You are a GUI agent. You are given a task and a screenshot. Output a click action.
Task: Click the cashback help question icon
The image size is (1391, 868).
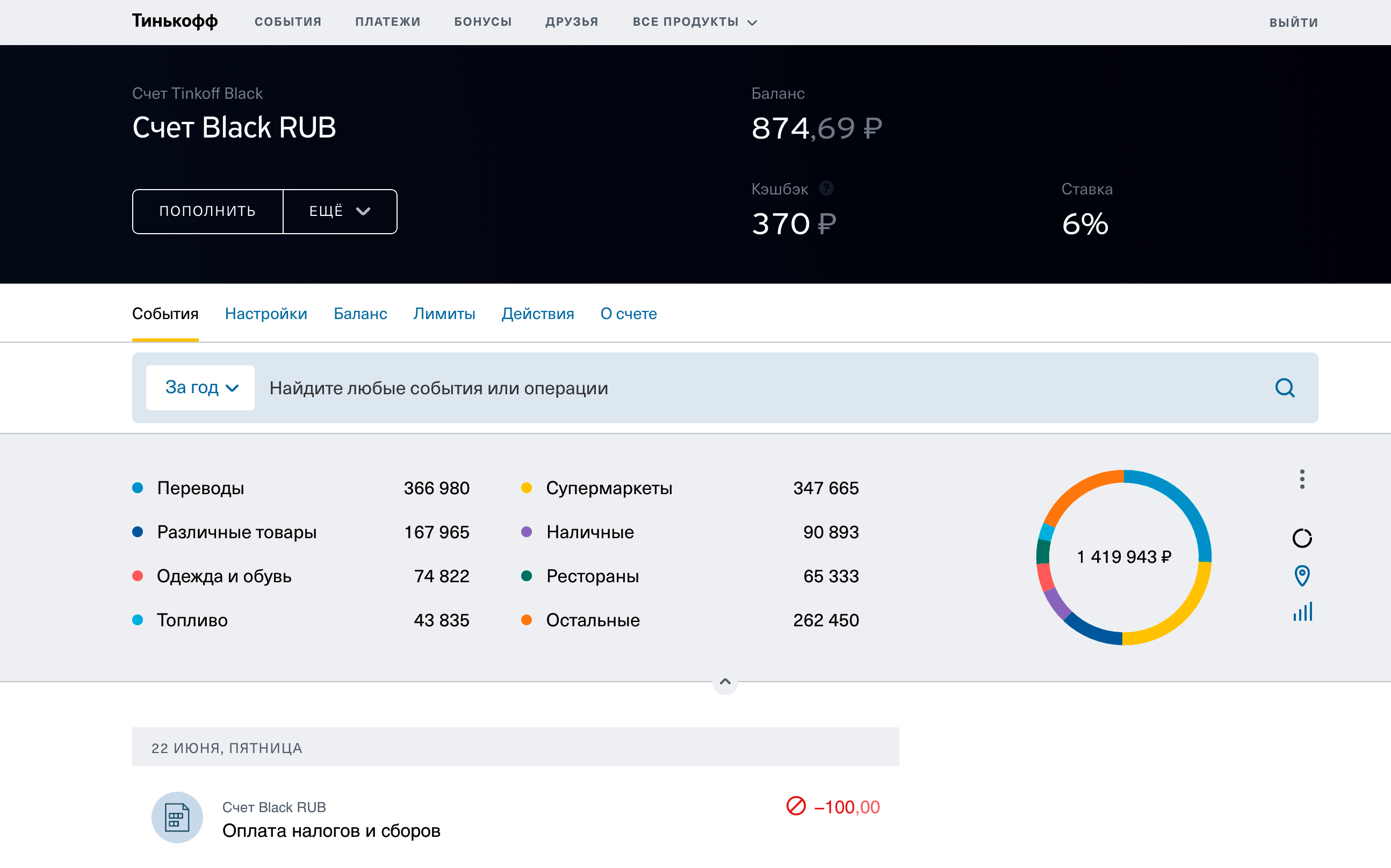pos(826,189)
